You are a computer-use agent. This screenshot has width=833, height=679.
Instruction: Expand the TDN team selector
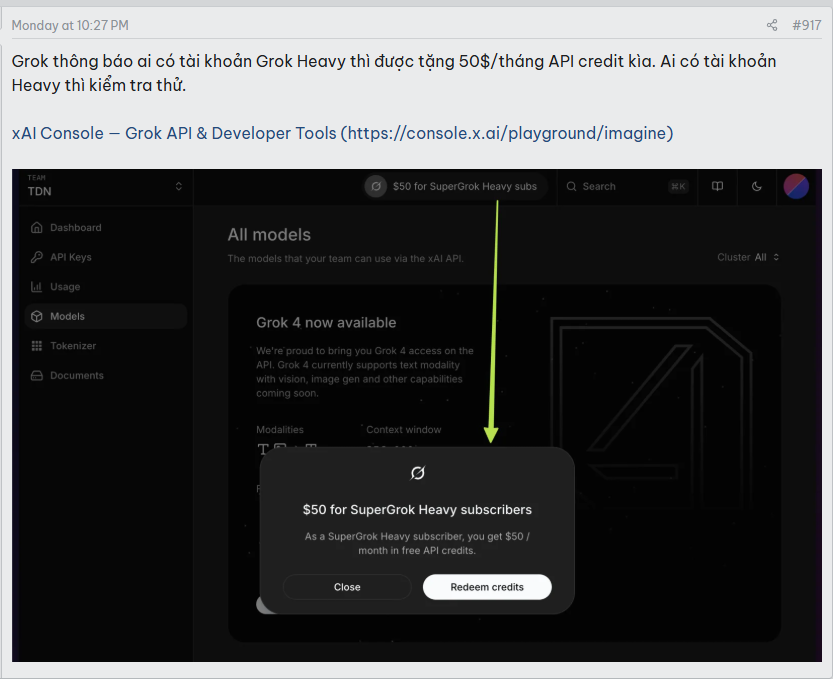click(x=105, y=186)
